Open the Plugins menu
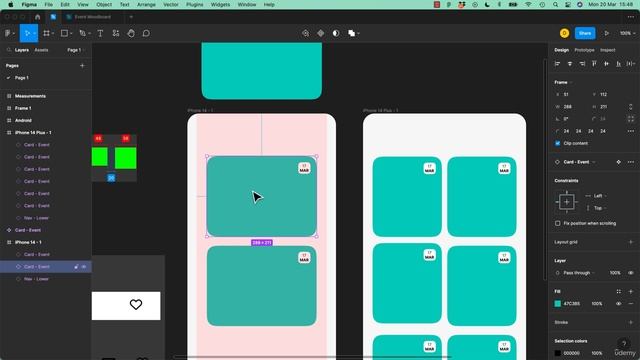 click(194, 4)
